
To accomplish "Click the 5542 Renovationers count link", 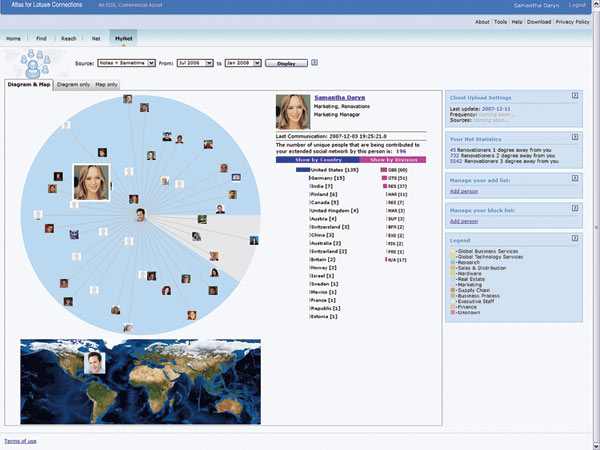I will coord(456,161).
